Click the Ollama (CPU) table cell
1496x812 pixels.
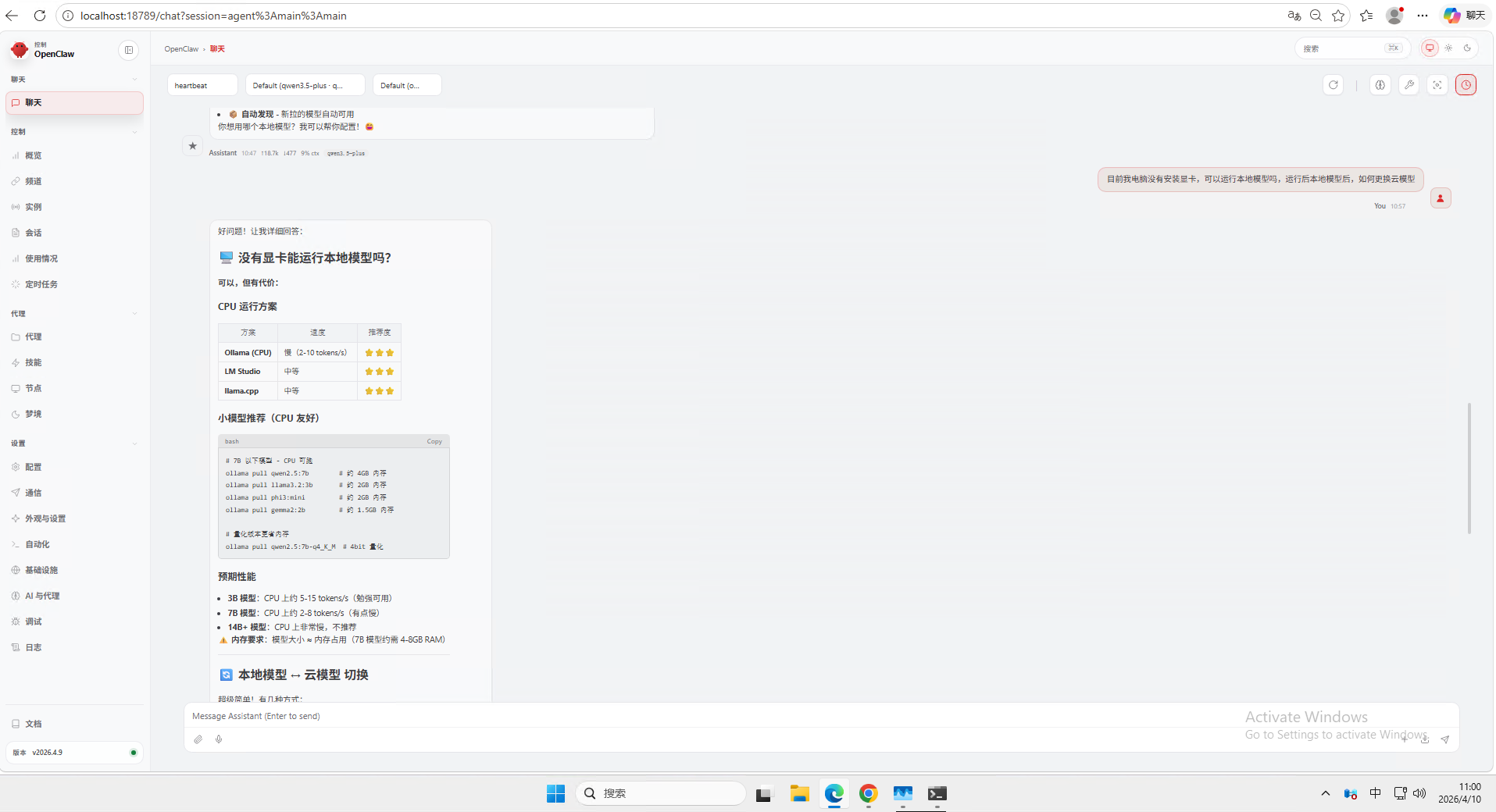[x=248, y=353]
